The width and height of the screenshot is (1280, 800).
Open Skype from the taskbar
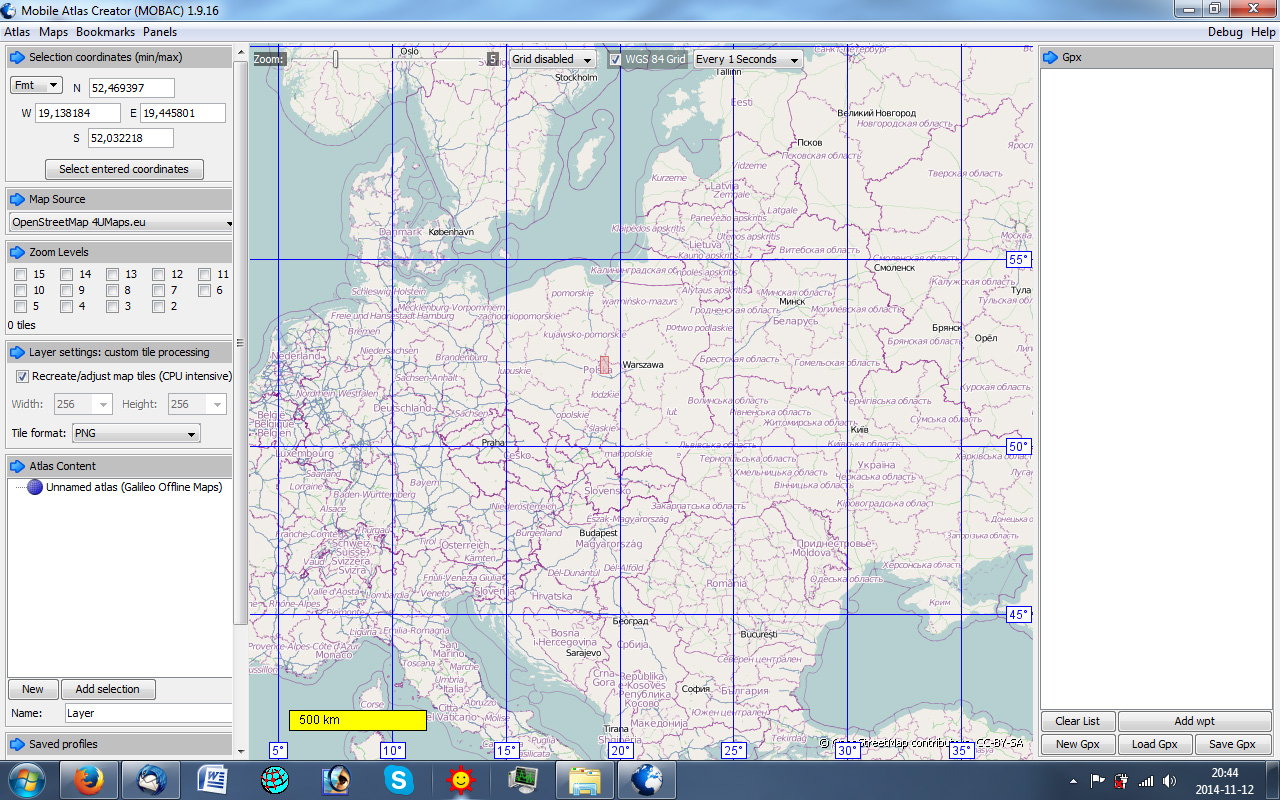(x=398, y=779)
